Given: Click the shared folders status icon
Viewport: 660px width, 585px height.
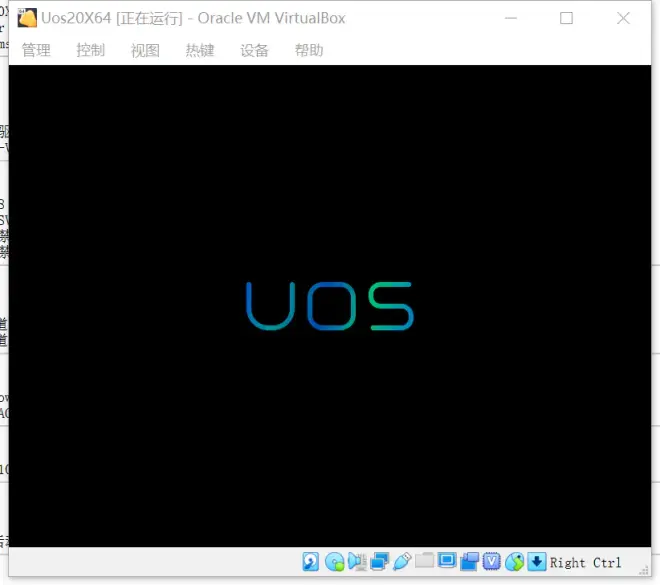Looking at the screenshot, I should 424,560.
